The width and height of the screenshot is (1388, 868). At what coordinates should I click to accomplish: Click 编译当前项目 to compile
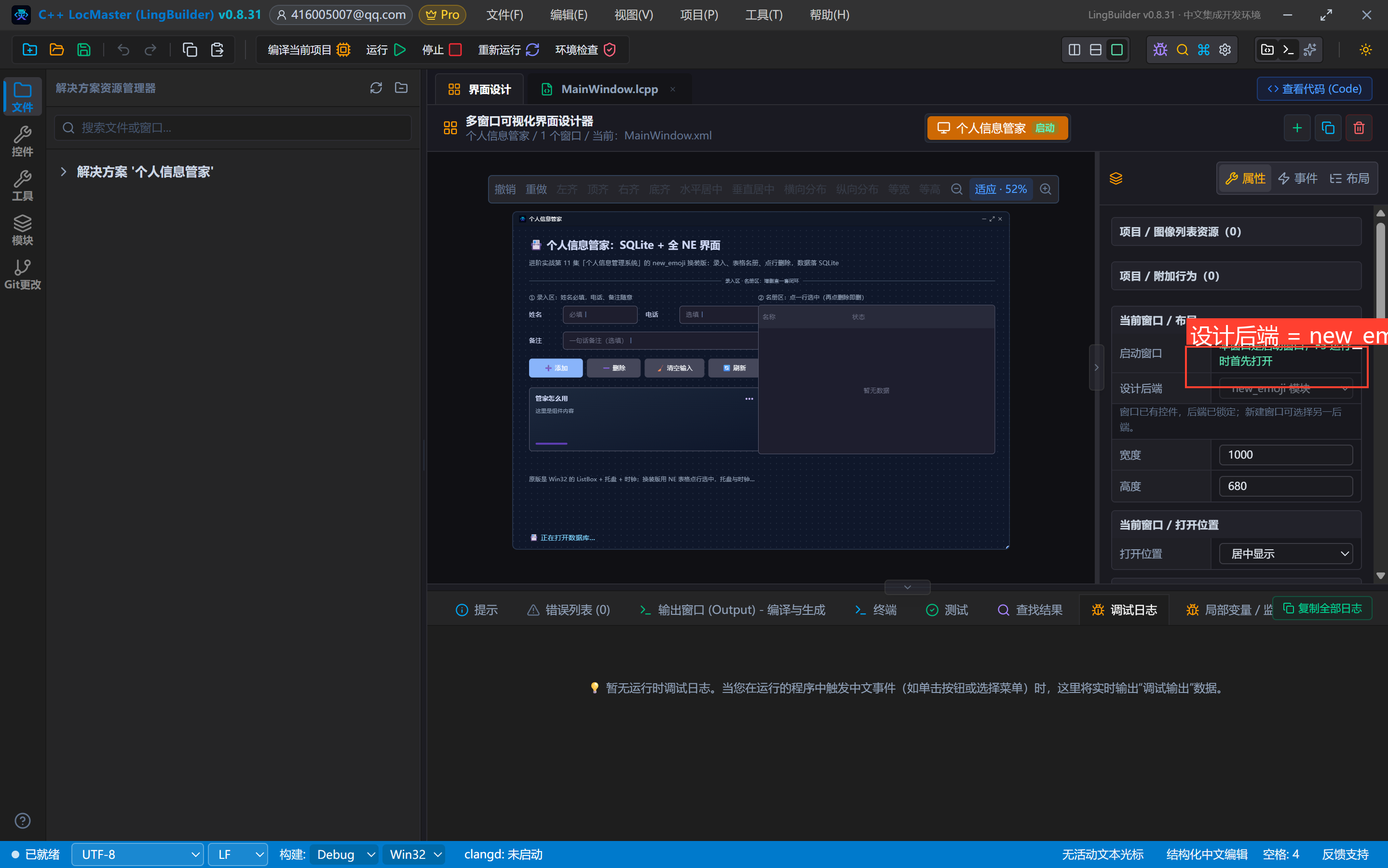(x=309, y=50)
